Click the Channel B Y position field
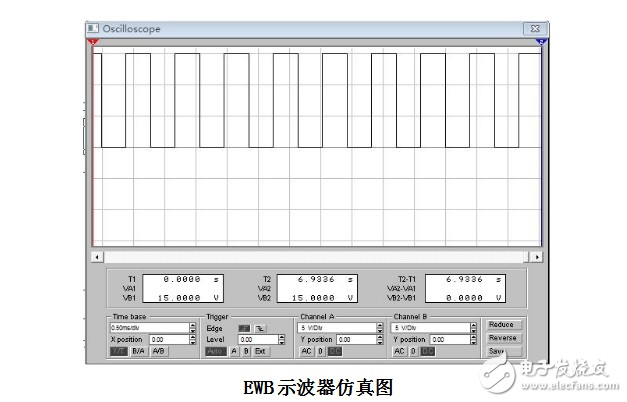This screenshot has height=402, width=627. [x=450, y=340]
